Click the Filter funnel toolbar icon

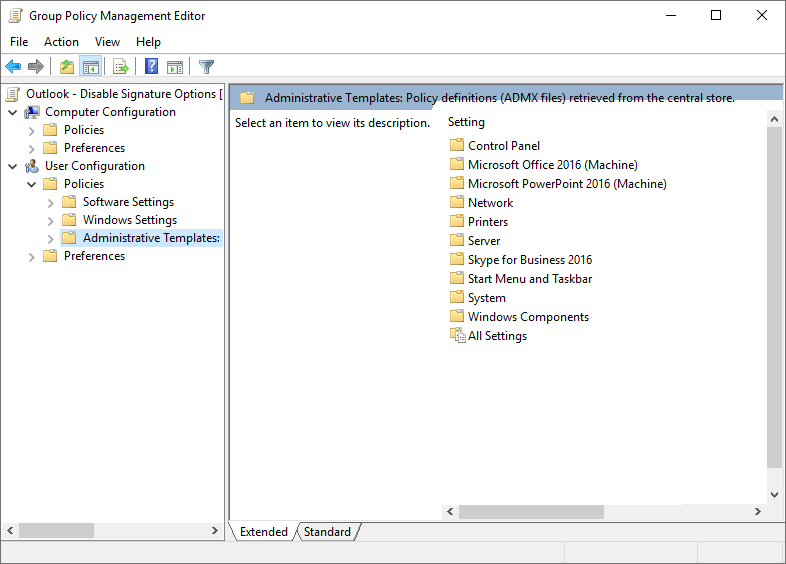tap(206, 67)
